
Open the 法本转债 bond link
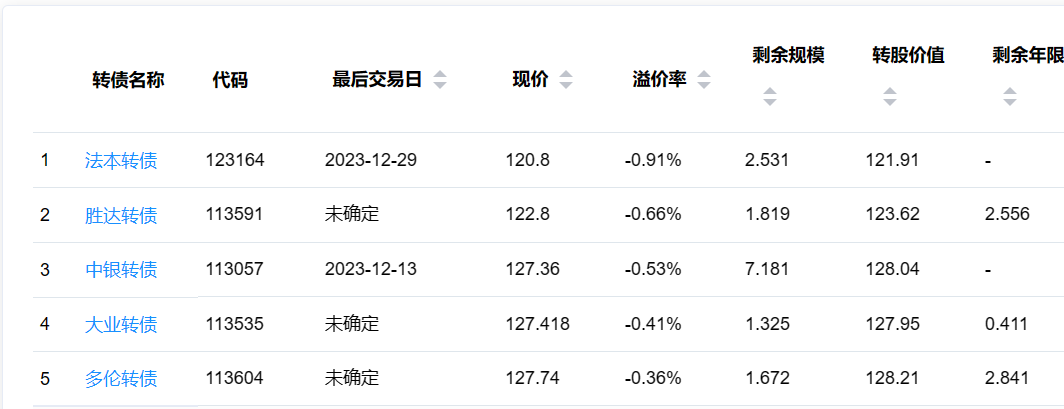point(121,160)
